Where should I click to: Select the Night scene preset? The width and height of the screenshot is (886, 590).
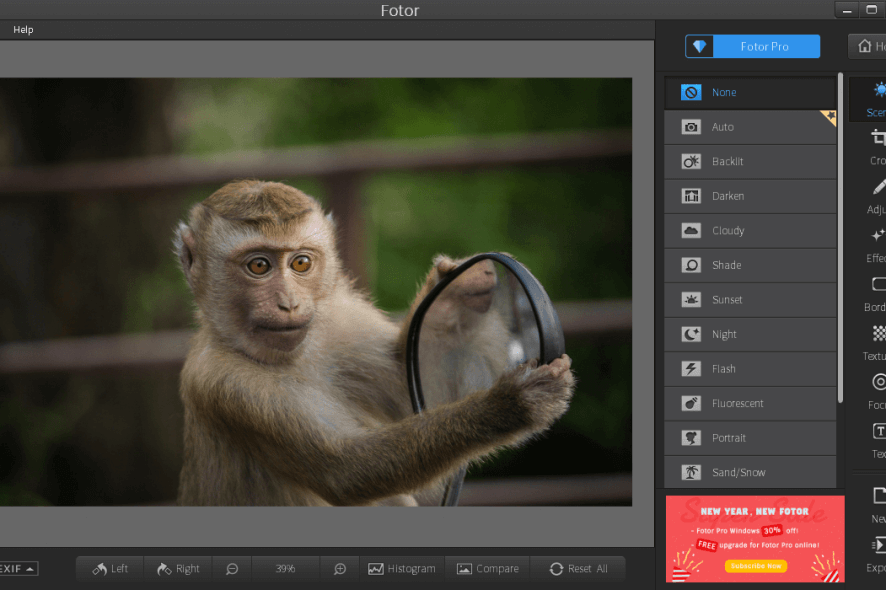point(750,335)
